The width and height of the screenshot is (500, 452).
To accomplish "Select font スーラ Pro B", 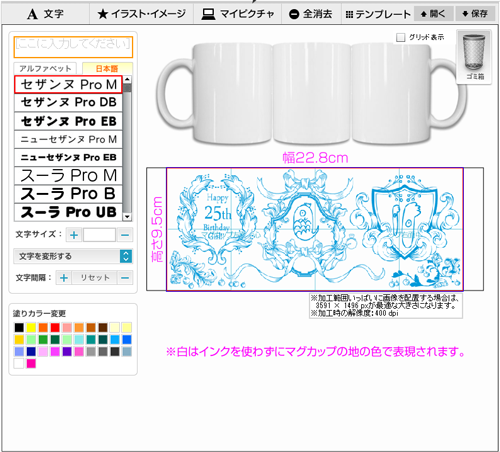I will pos(68,194).
